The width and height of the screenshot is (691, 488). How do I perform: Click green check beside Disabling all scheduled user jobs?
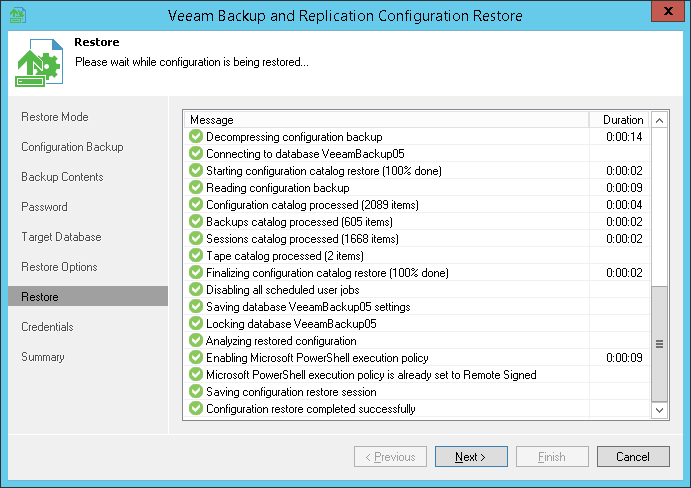196,290
